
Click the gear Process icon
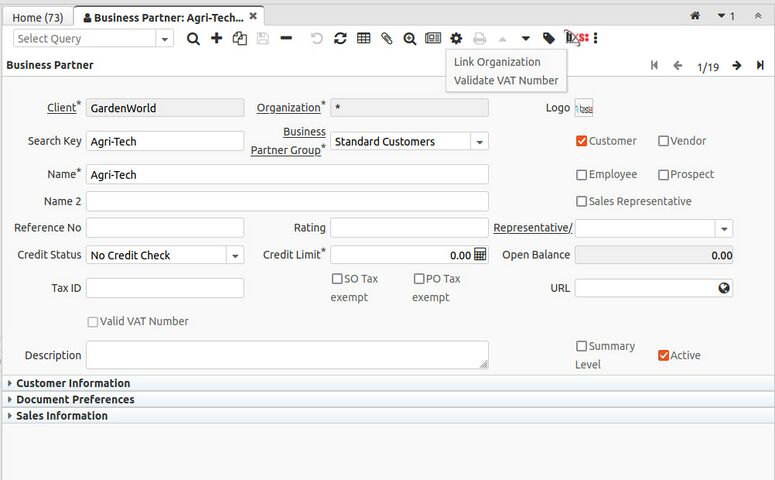click(456, 38)
